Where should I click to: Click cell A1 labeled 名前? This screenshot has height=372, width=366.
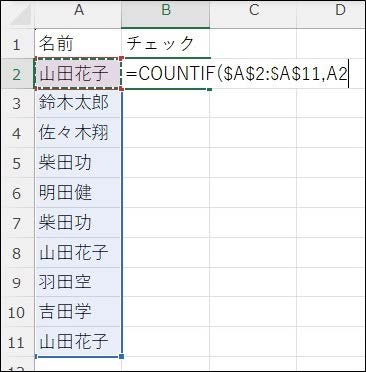pyautogui.click(x=78, y=43)
